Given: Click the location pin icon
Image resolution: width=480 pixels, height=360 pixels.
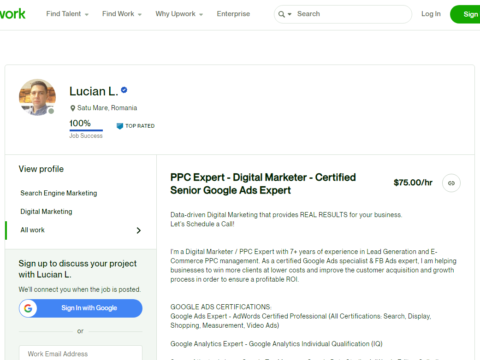Looking at the screenshot, I should (73, 108).
